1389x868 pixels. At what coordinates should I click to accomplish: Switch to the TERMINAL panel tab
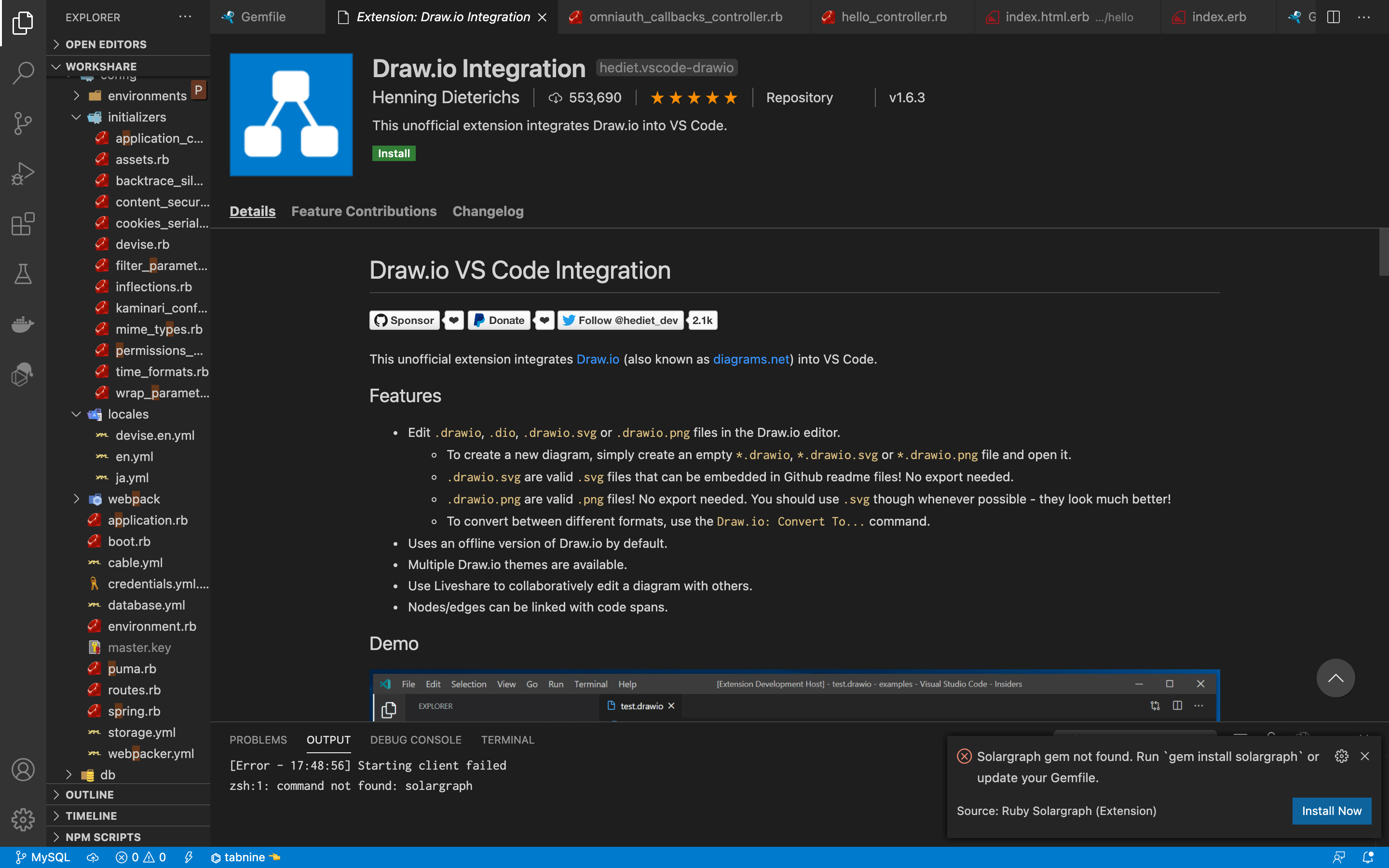507,739
